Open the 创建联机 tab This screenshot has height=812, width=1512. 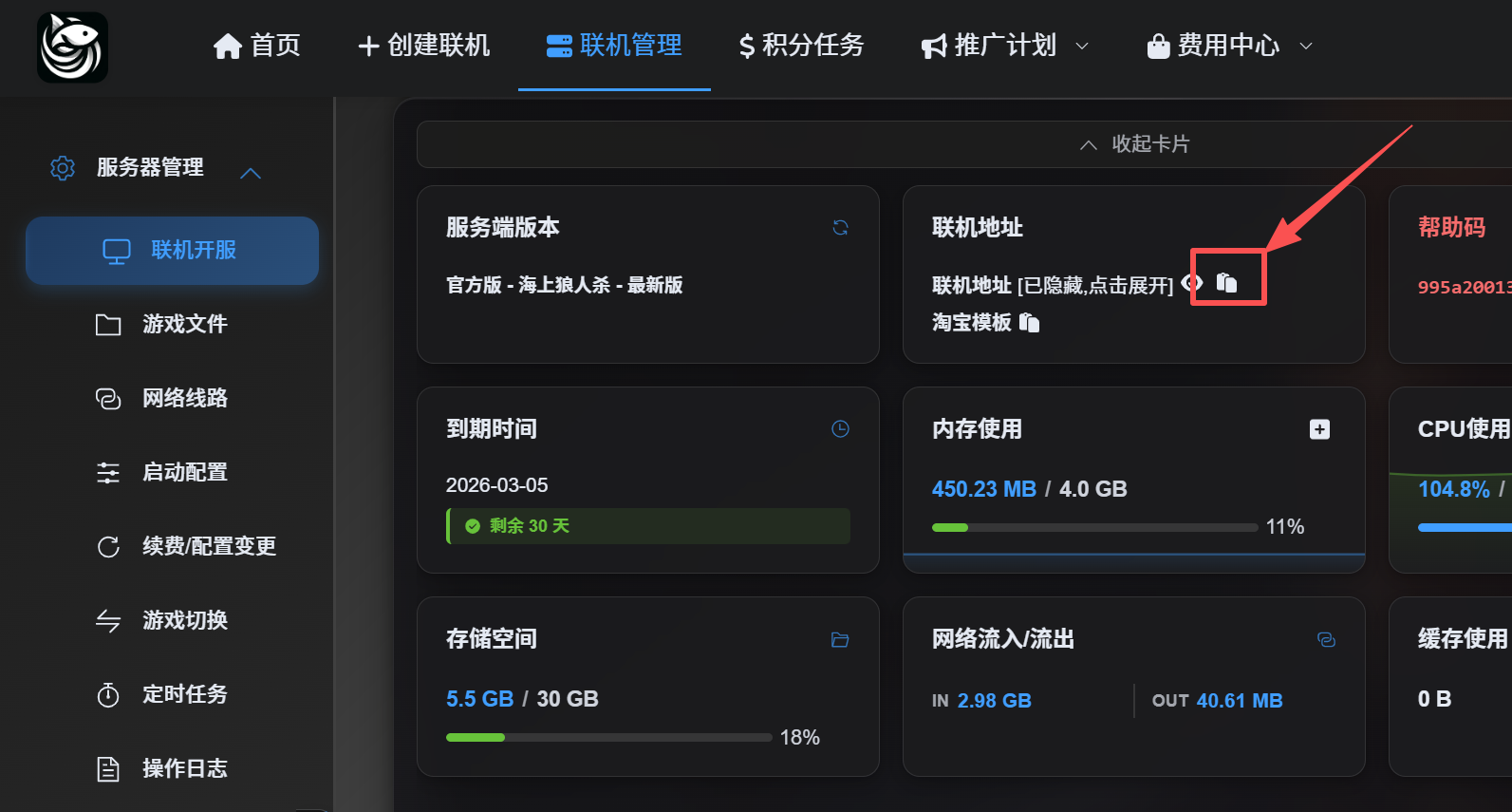pyautogui.click(x=423, y=46)
